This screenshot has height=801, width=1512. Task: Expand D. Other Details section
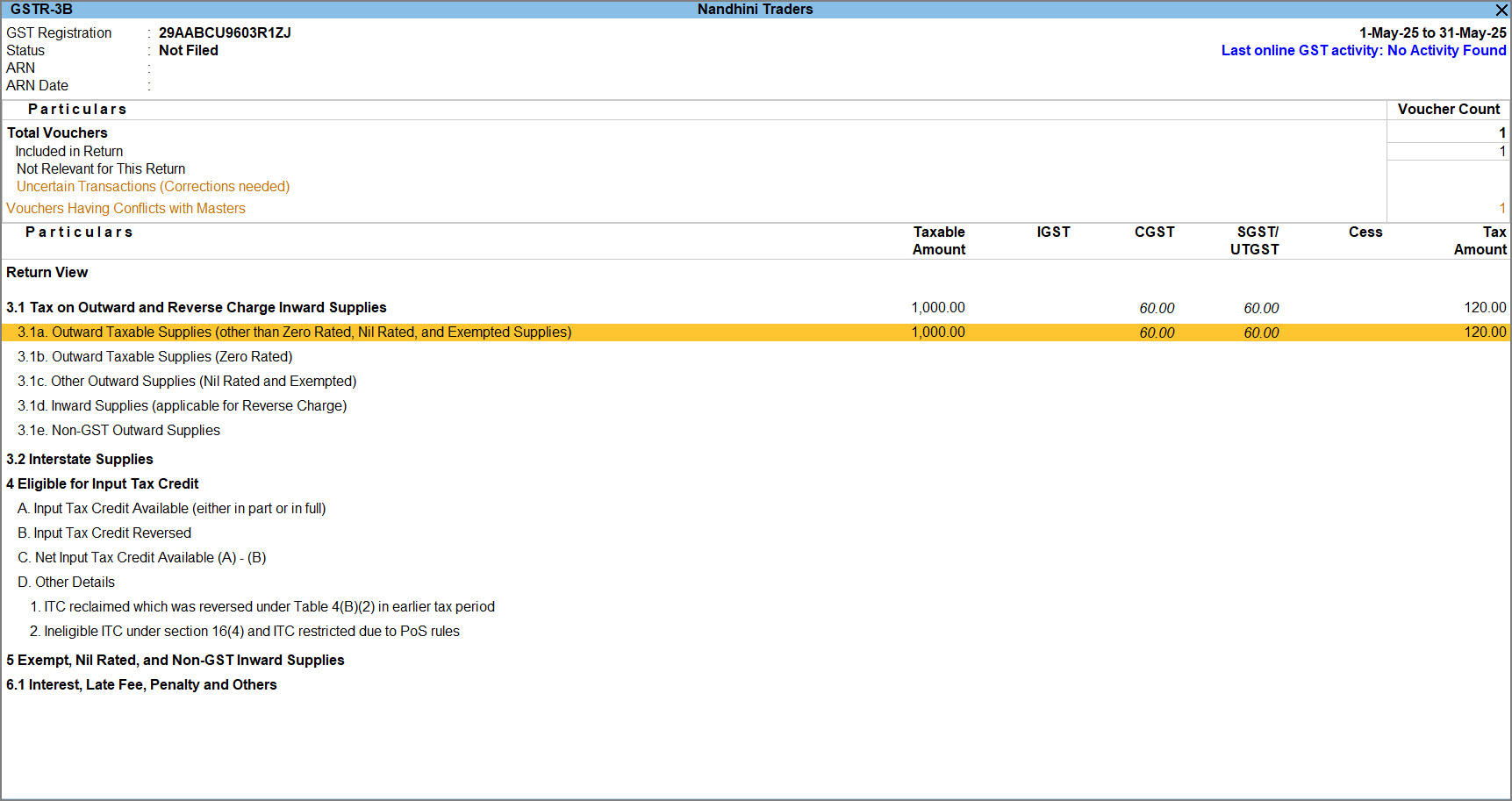pyautogui.click(x=66, y=582)
